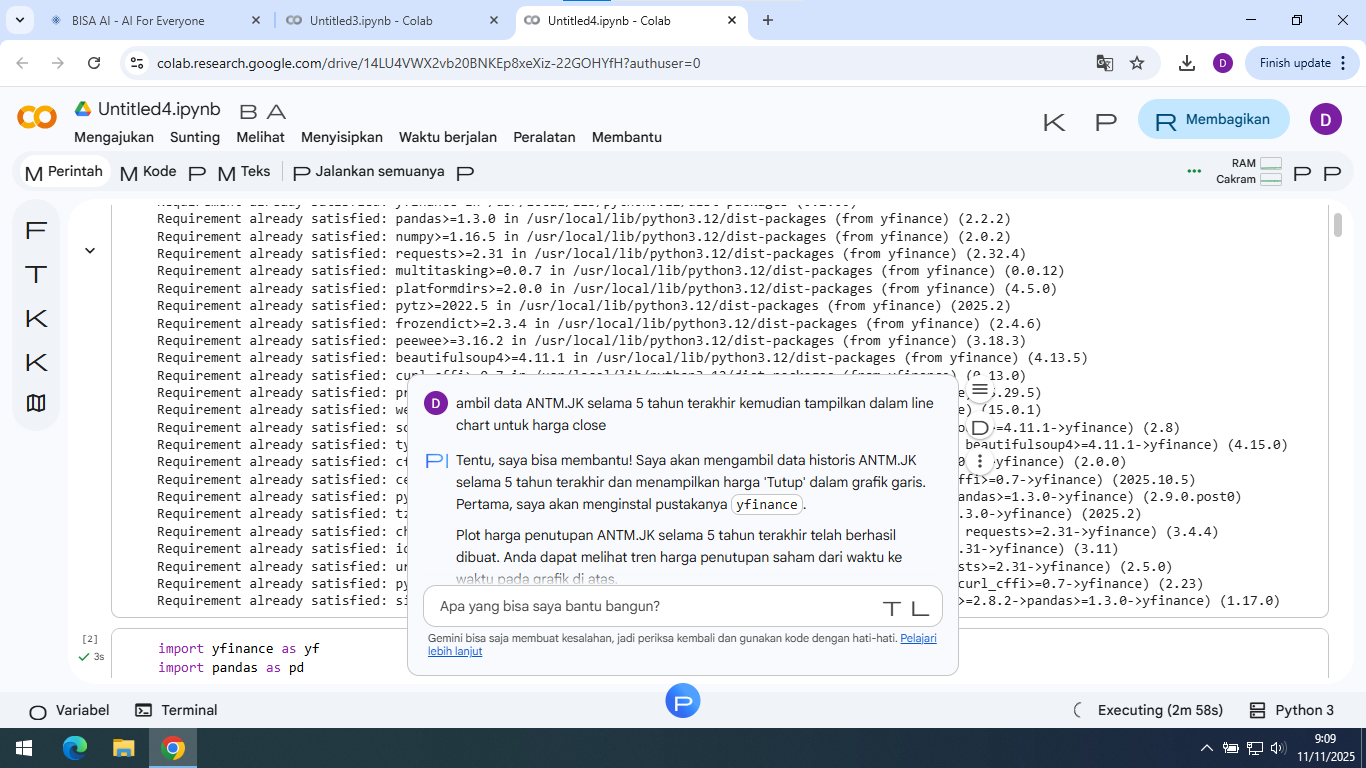1366x768 pixels.
Task: Click the Gemini prompt input field
Action: point(650,606)
